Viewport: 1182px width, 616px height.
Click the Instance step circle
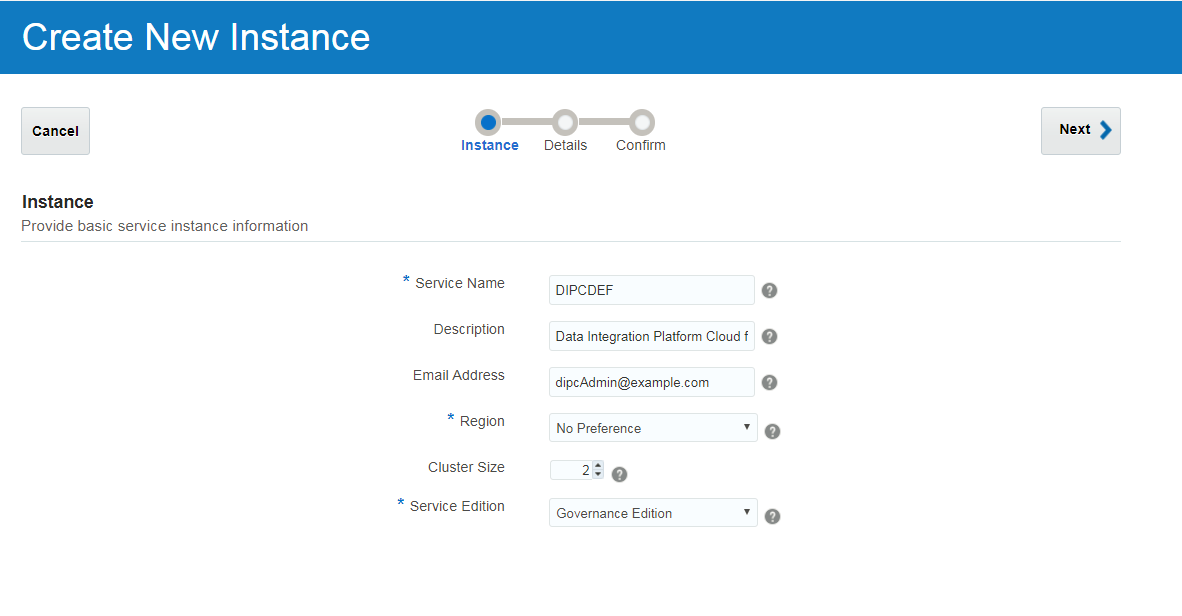pyautogui.click(x=489, y=121)
